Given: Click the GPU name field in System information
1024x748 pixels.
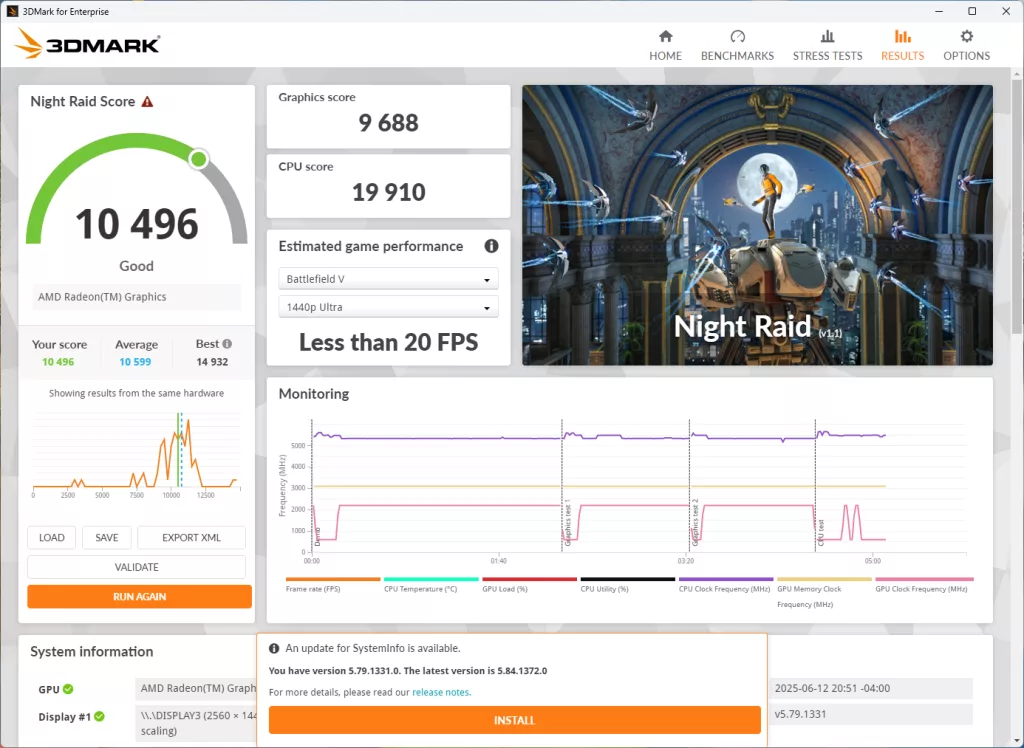Looking at the screenshot, I should point(196,689).
